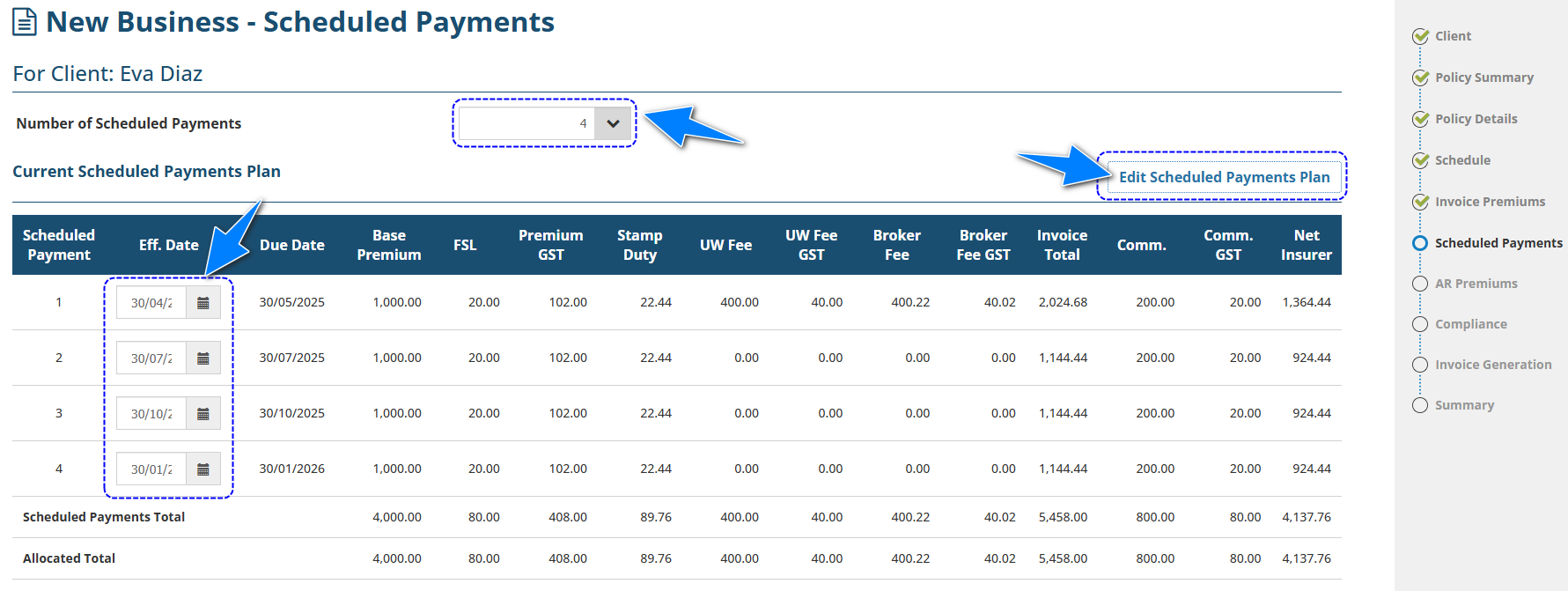This screenshot has height=591, width=1568.
Task: Open Invoice Generation step
Action: 1493,365
